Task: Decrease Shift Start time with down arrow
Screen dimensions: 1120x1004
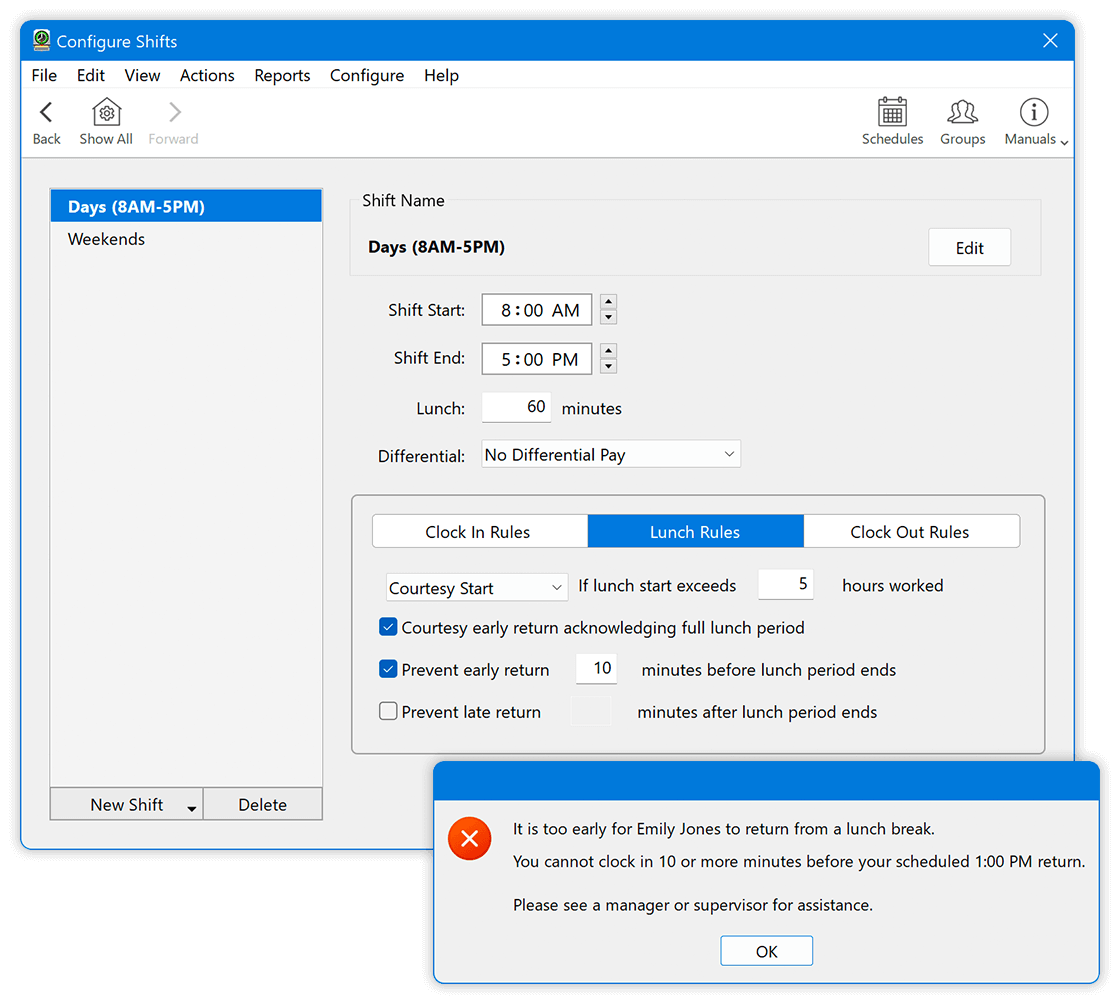Action: (x=609, y=318)
